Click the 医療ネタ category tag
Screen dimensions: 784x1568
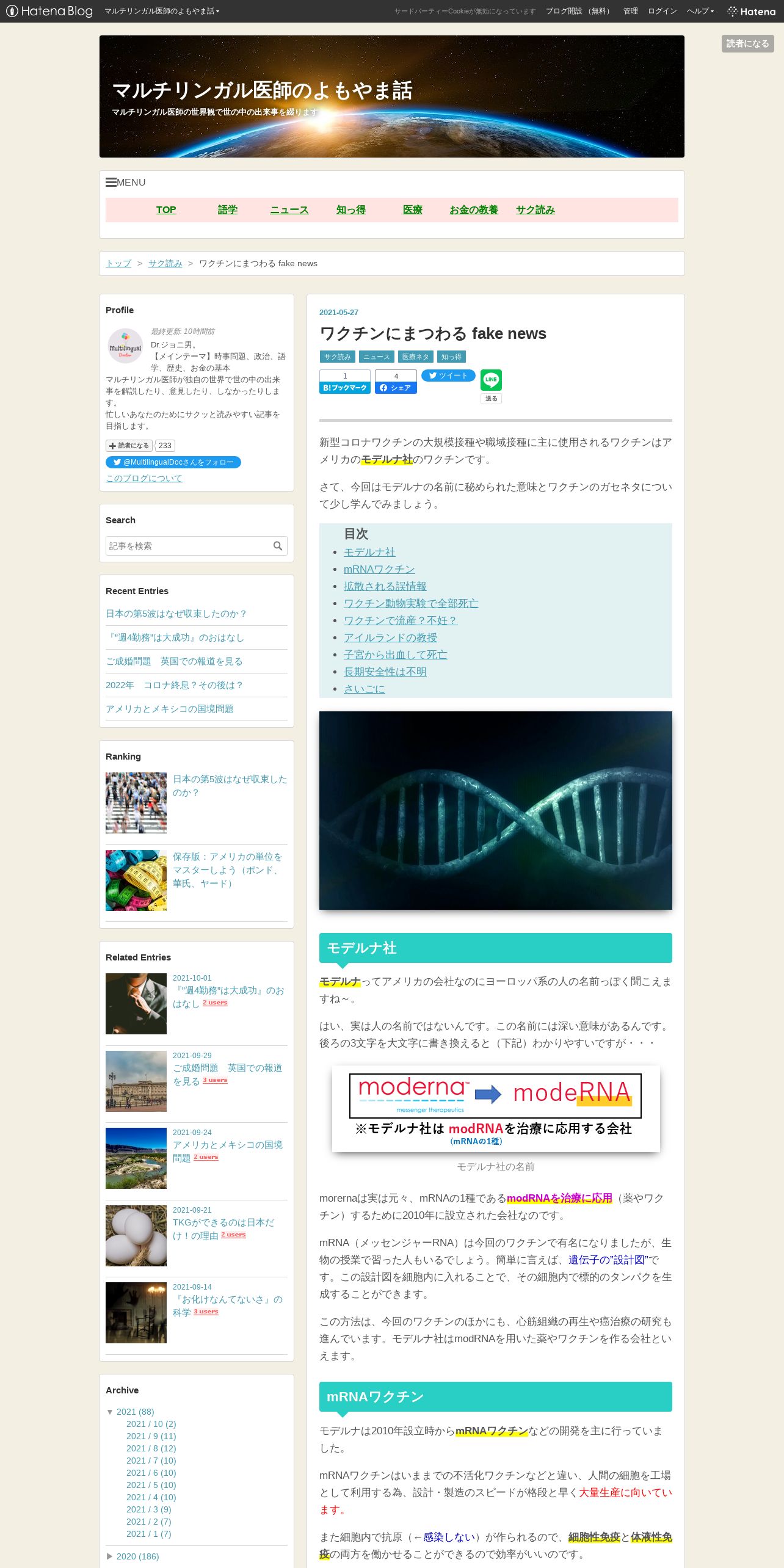click(416, 357)
